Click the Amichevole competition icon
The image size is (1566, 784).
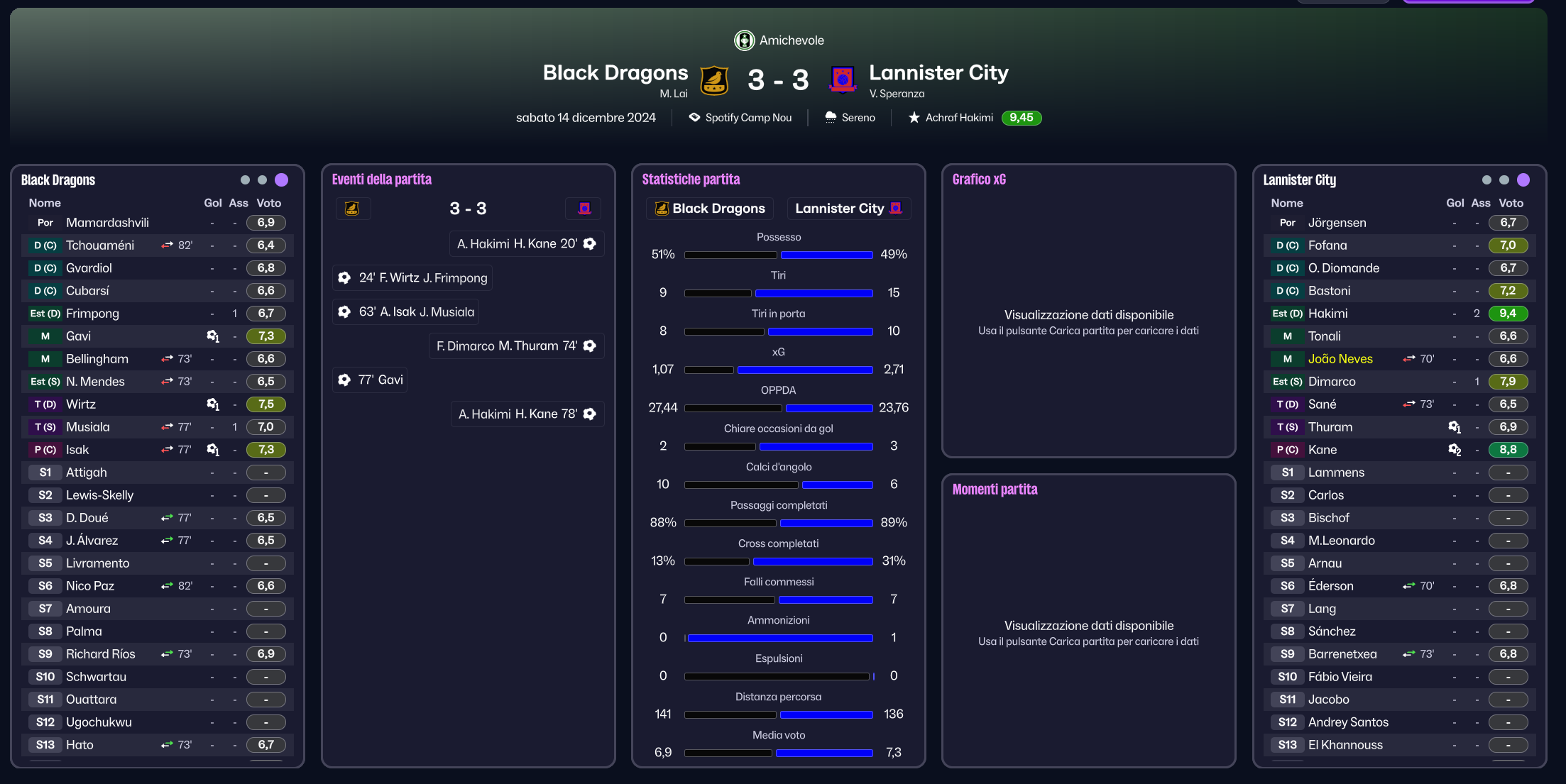(x=744, y=40)
